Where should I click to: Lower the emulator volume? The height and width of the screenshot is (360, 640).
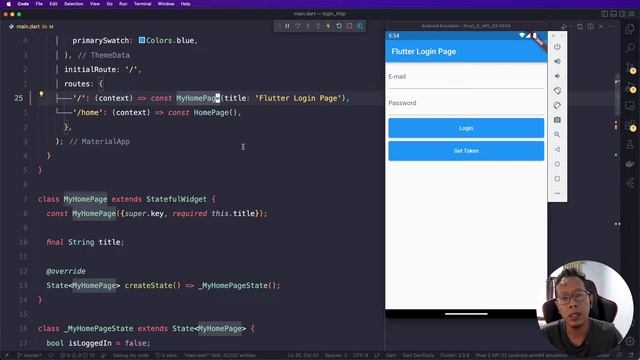point(557,76)
